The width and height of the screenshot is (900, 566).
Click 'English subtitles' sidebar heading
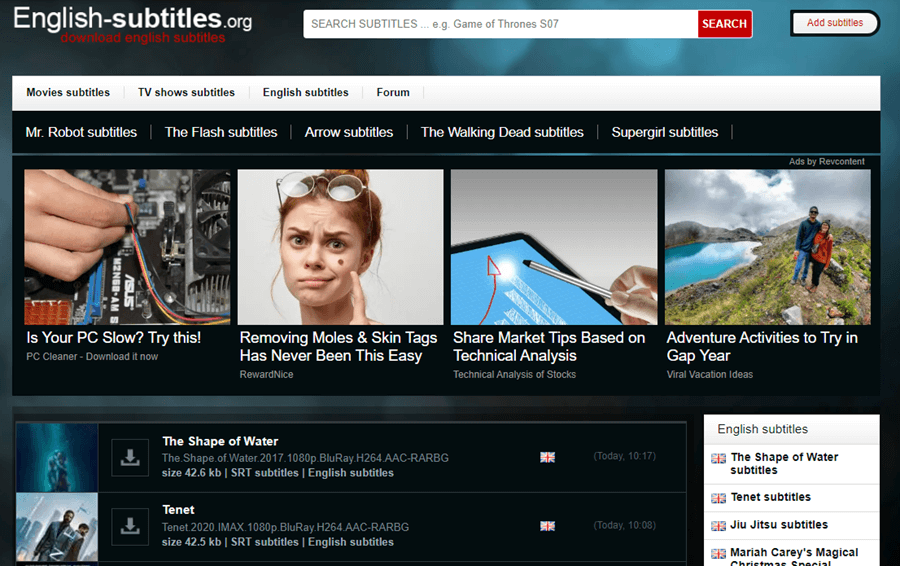(762, 429)
